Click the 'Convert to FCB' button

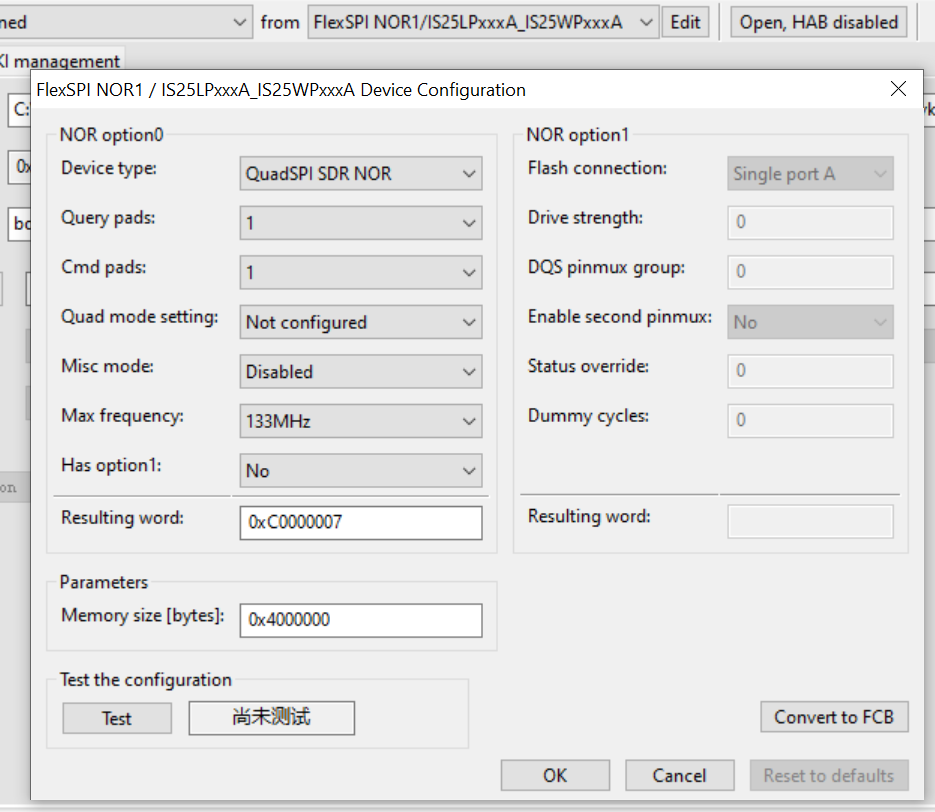[834, 717]
